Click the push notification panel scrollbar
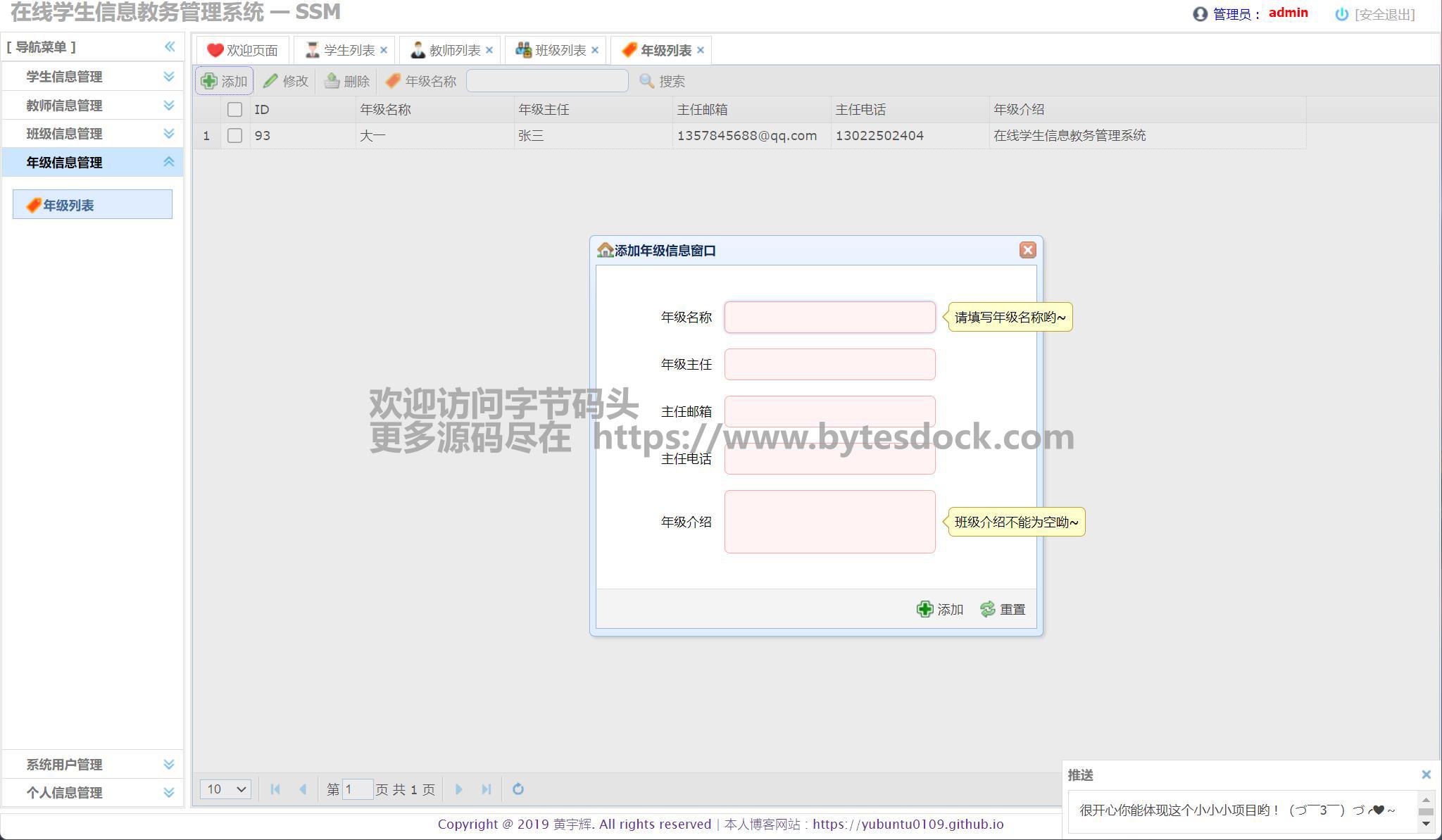The width and height of the screenshot is (1442, 840). coord(1426,811)
